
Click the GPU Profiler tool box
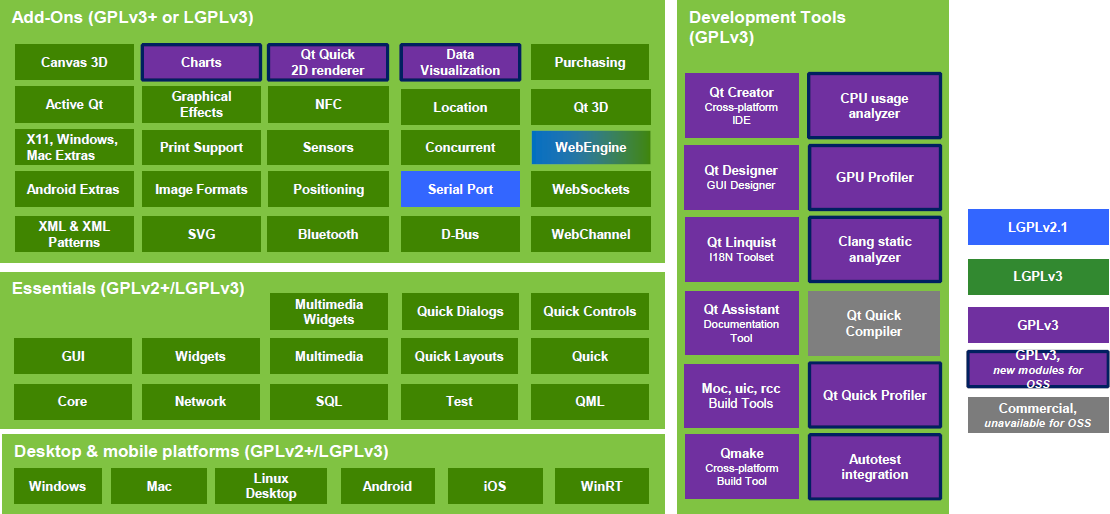click(874, 177)
